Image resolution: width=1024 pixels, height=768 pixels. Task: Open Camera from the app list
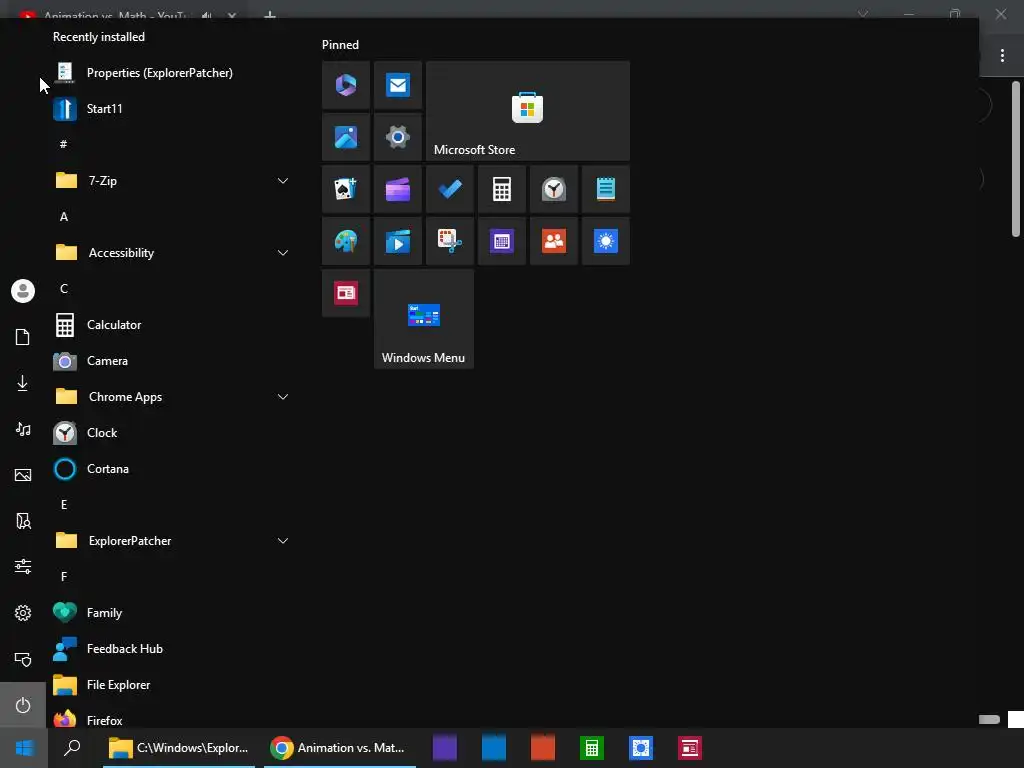(x=172, y=361)
